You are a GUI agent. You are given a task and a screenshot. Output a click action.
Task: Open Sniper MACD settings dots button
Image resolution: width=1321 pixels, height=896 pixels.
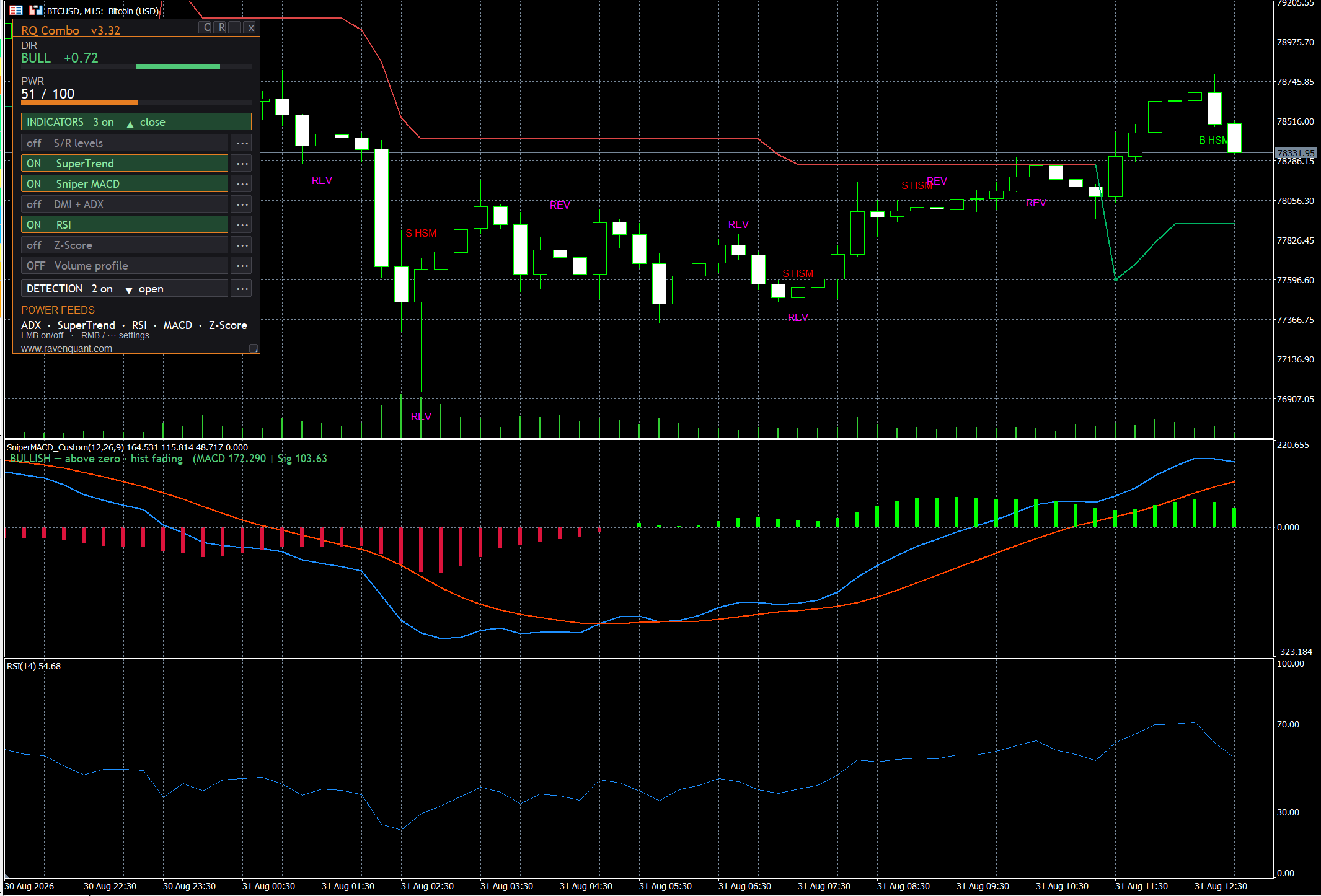coord(242,184)
